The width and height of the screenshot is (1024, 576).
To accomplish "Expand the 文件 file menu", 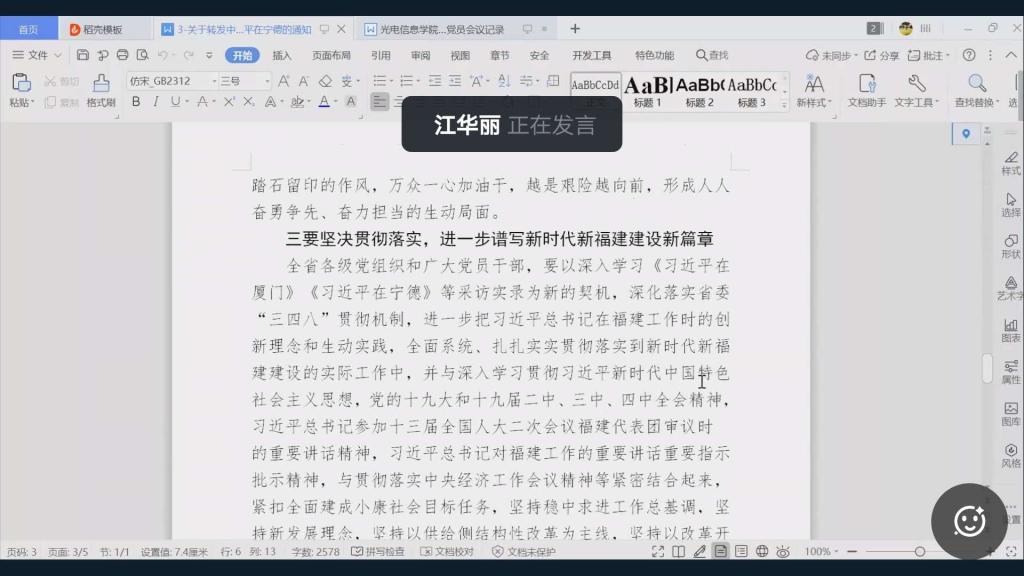I will [x=38, y=55].
